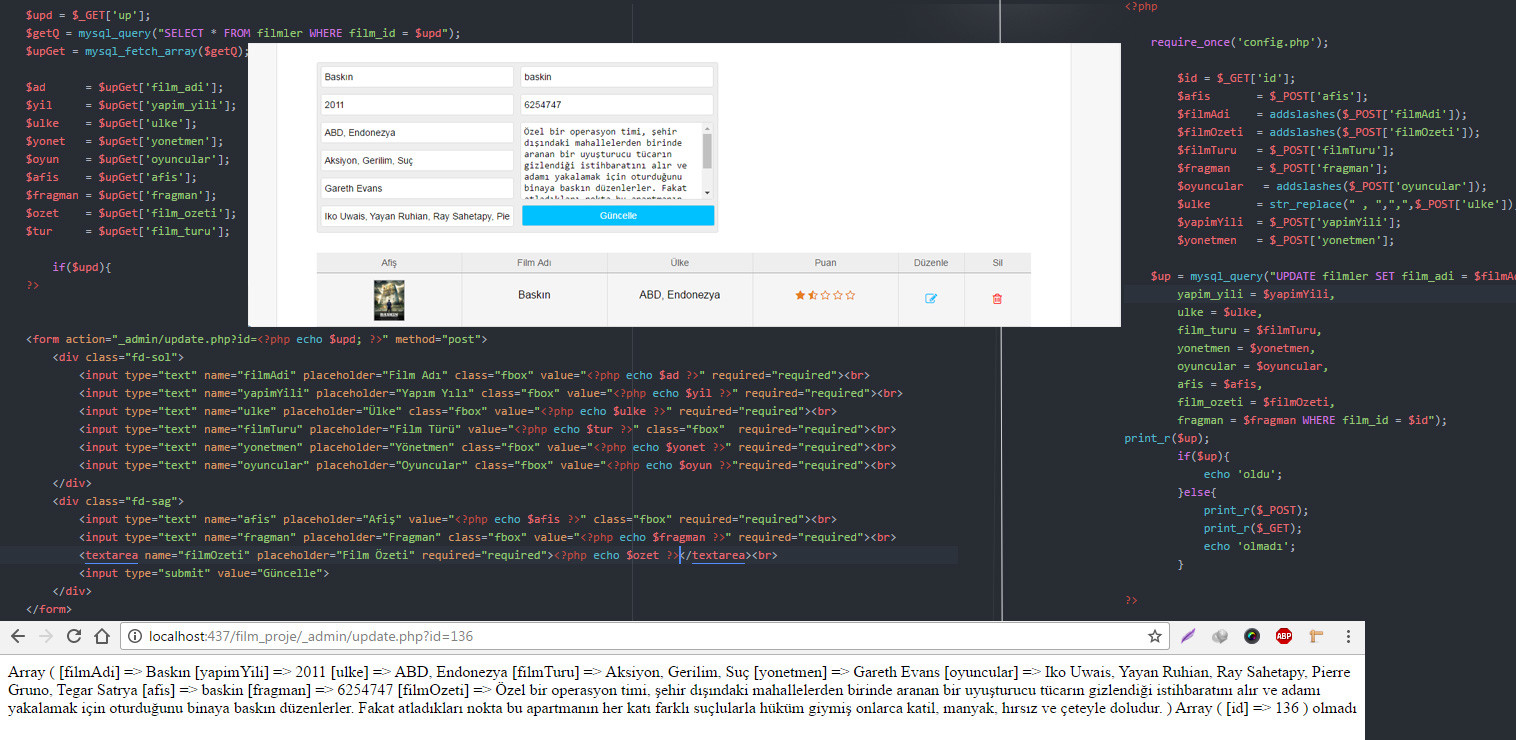Click the submit input code line
This screenshot has width=1516, height=740.
tap(205, 573)
